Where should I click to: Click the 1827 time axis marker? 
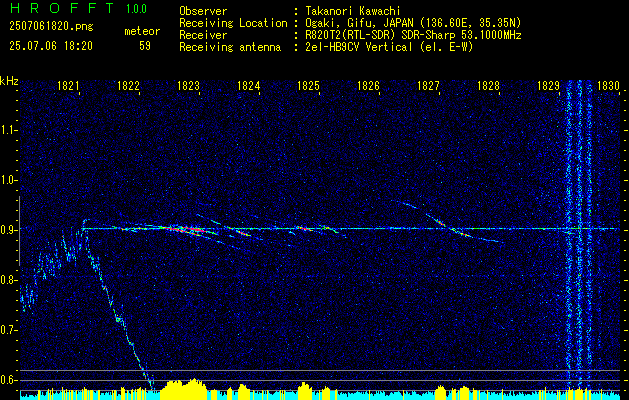click(428, 85)
